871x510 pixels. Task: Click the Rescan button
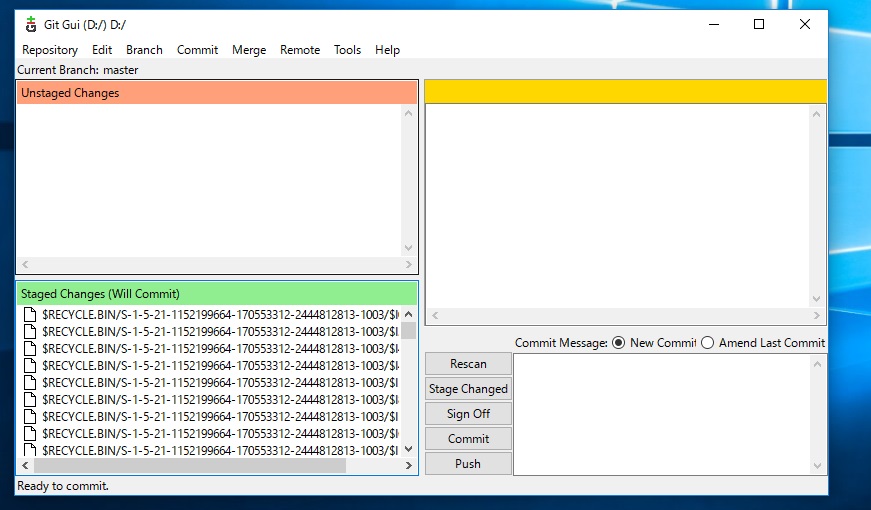pyautogui.click(x=468, y=364)
